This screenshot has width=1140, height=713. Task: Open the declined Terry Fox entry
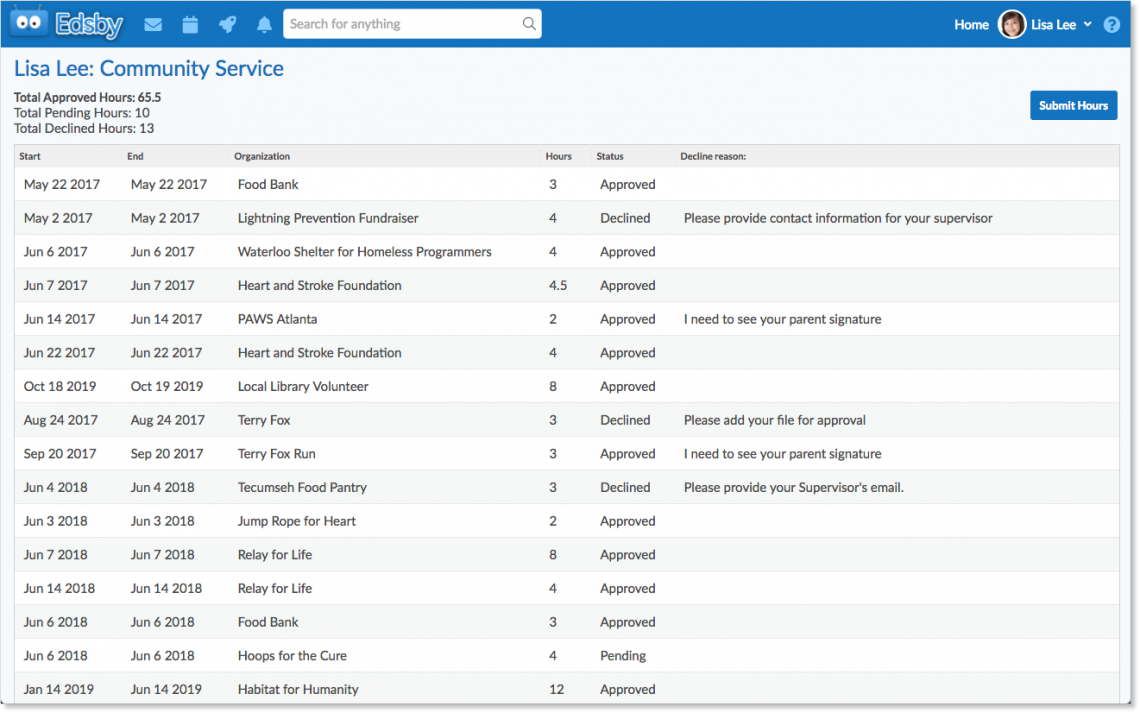coord(264,420)
